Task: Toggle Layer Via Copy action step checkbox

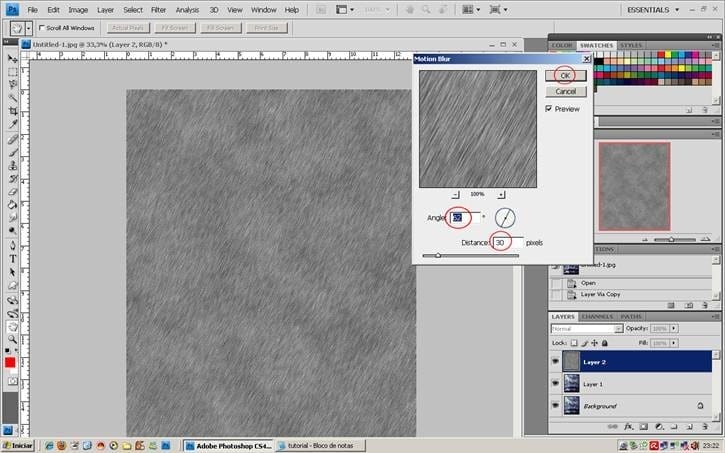Action: (x=556, y=294)
